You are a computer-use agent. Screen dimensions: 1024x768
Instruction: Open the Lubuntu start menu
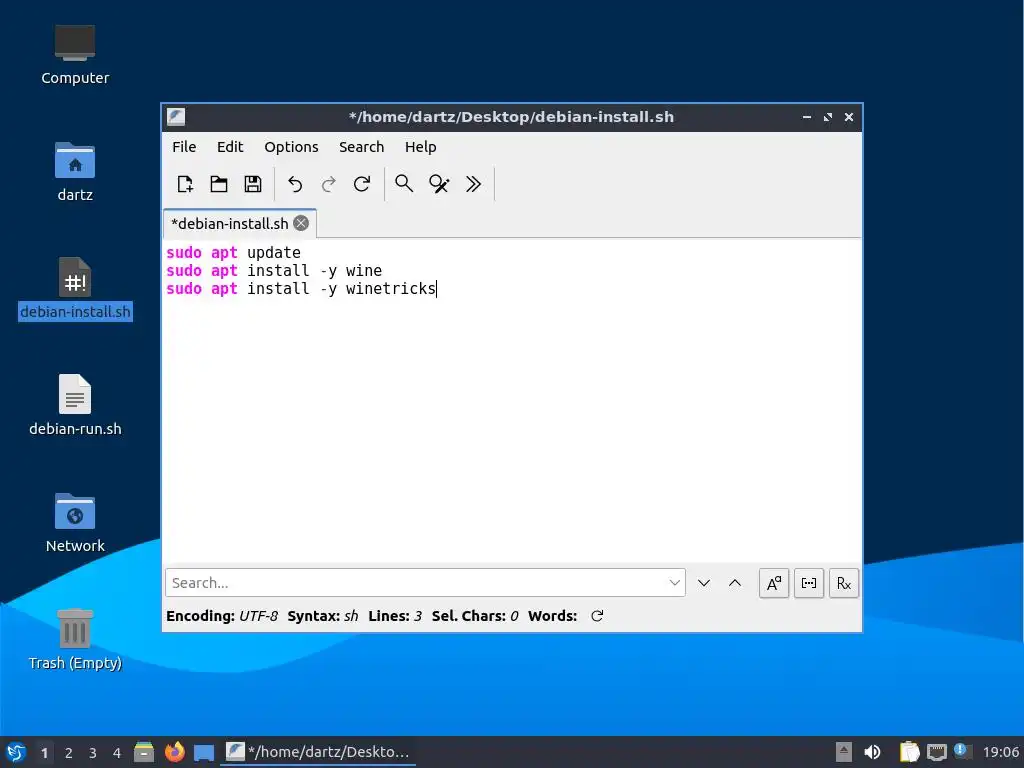pyautogui.click(x=16, y=752)
